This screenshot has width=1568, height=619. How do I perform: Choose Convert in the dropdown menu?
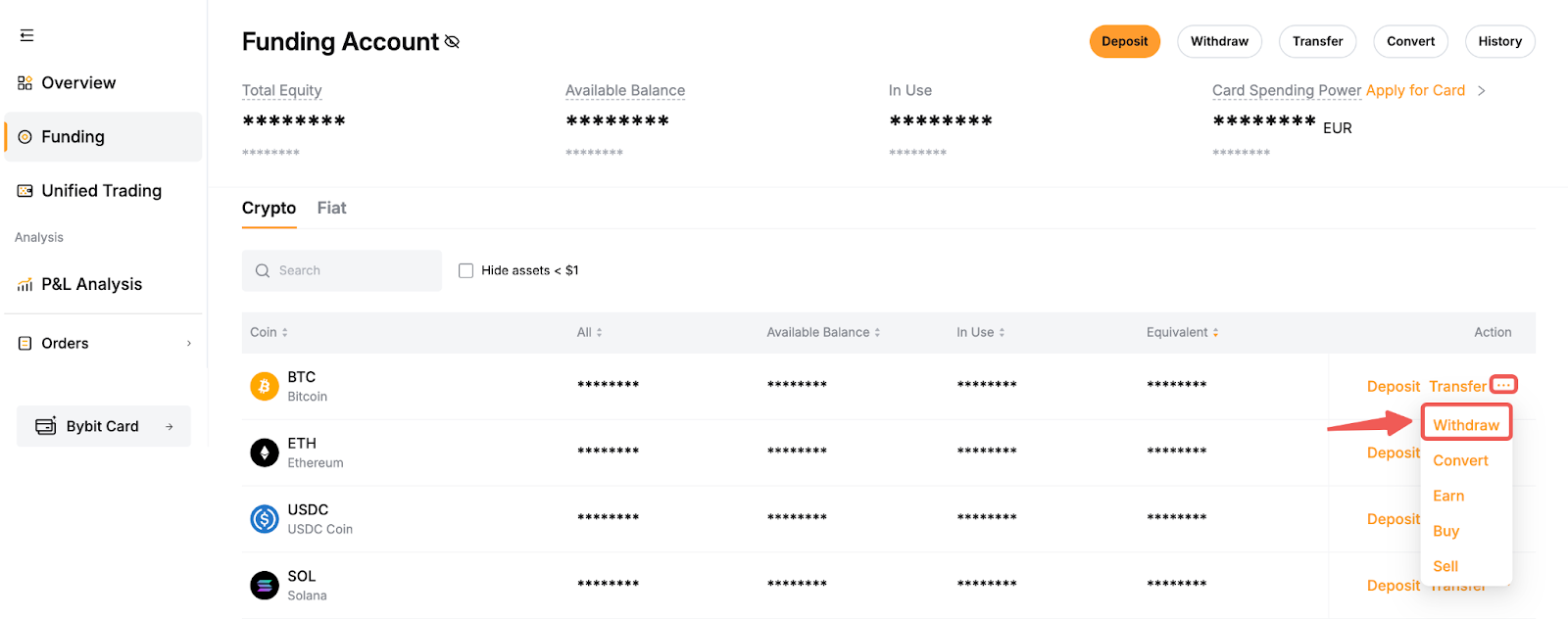click(x=1460, y=460)
